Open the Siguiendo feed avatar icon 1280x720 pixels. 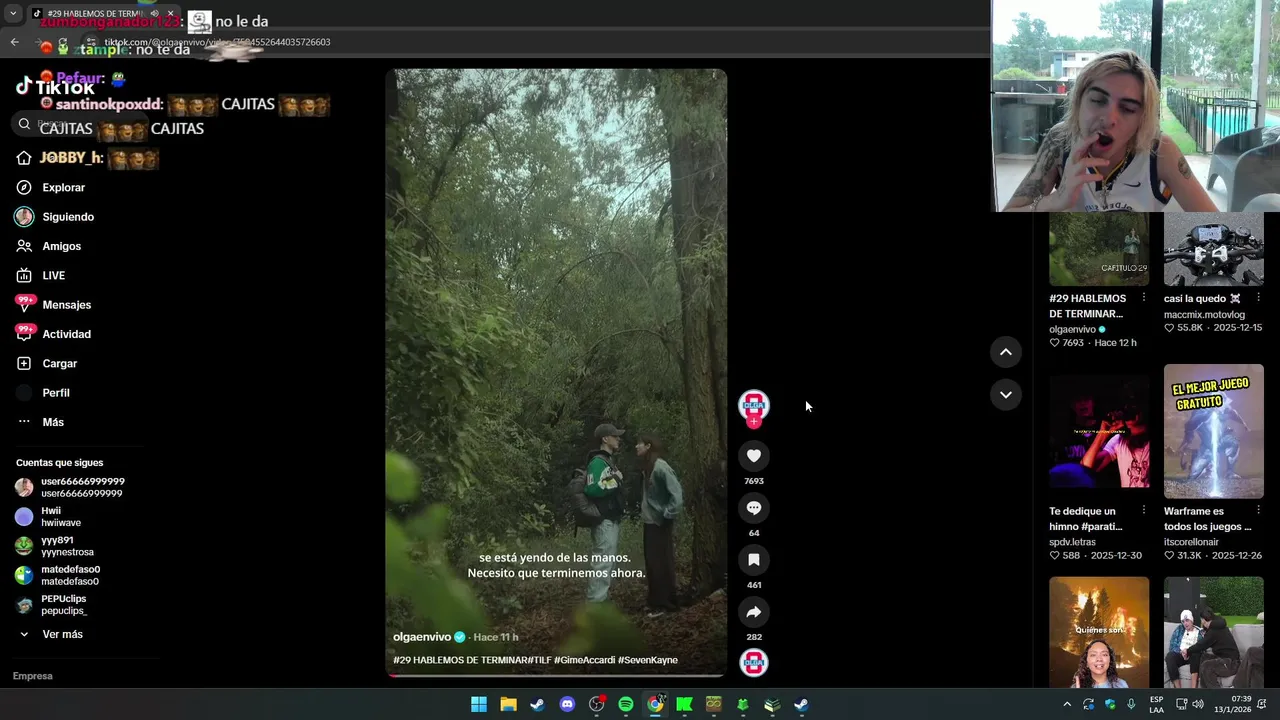click(24, 217)
